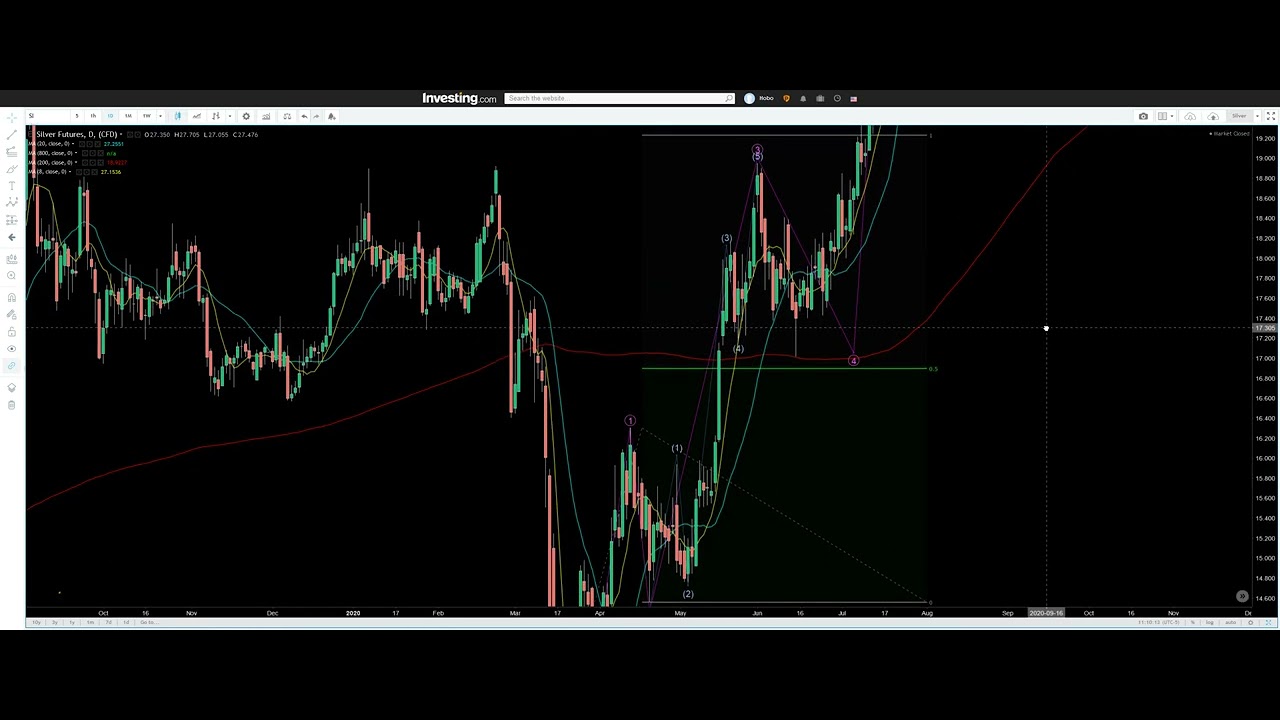Screen dimensions: 1280x720
Task: Toggle hide all drawings eye icon
Action: coord(11,348)
